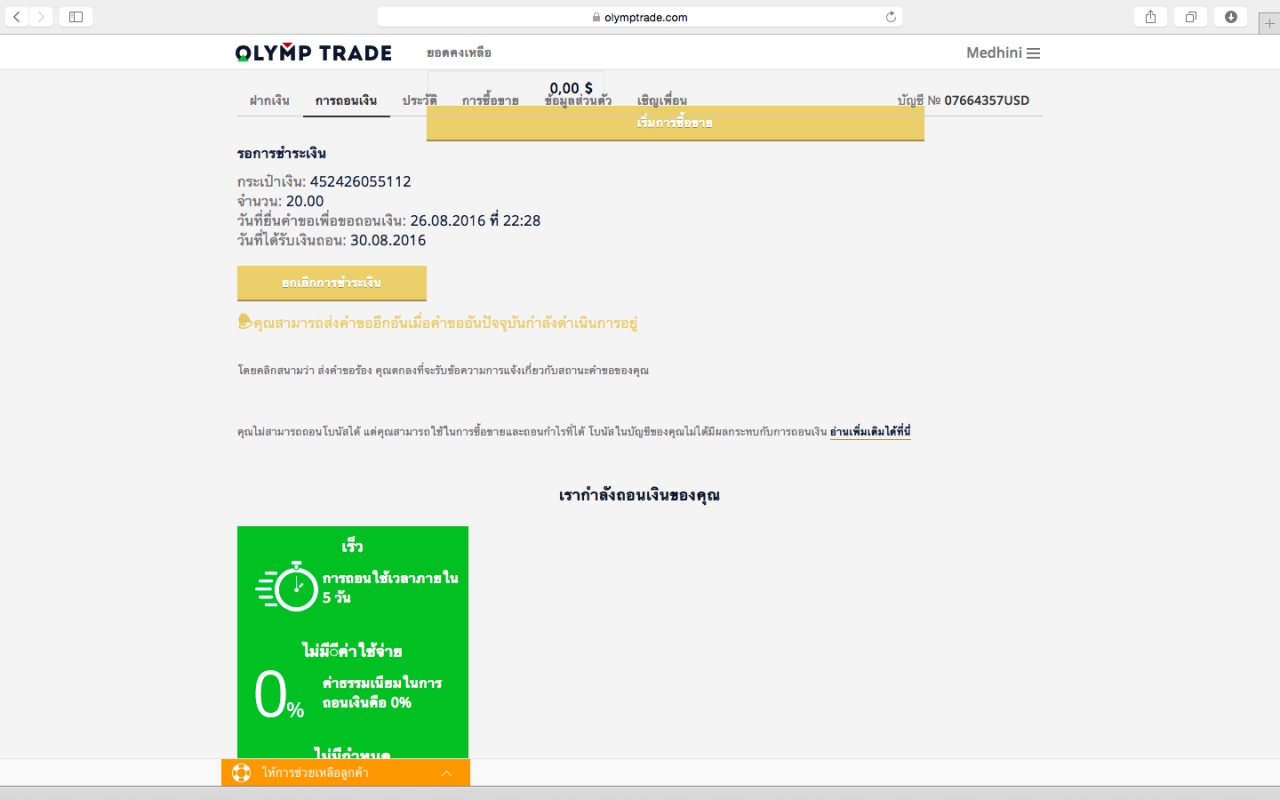The width and height of the screenshot is (1280, 800).
Task: Show all tabs overview
Action: (1191, 17)
